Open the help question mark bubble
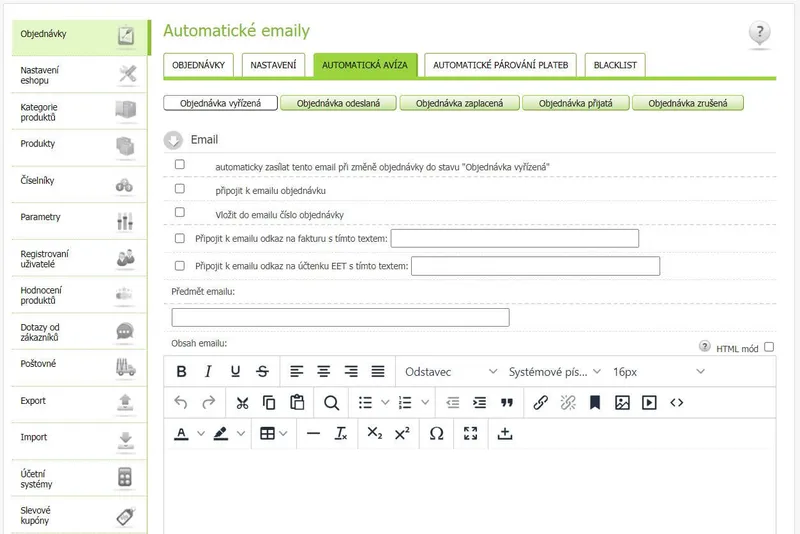Viewport: 800px width, 534px height. [x=759, y=33]
